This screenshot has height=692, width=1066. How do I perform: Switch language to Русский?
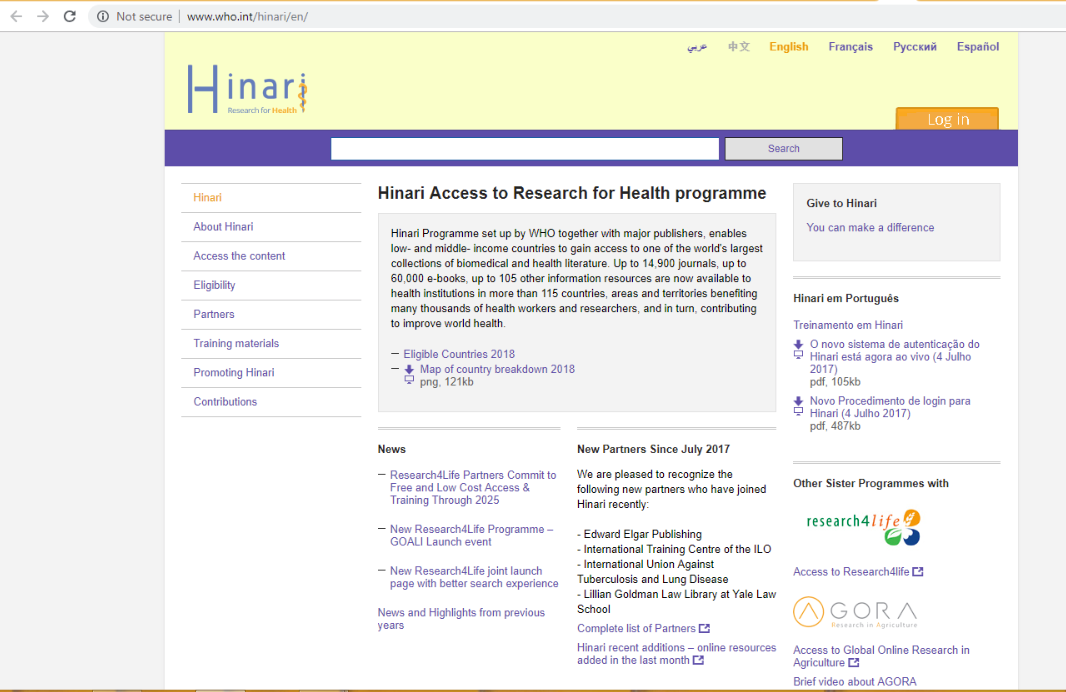click(x=915, y=47)
